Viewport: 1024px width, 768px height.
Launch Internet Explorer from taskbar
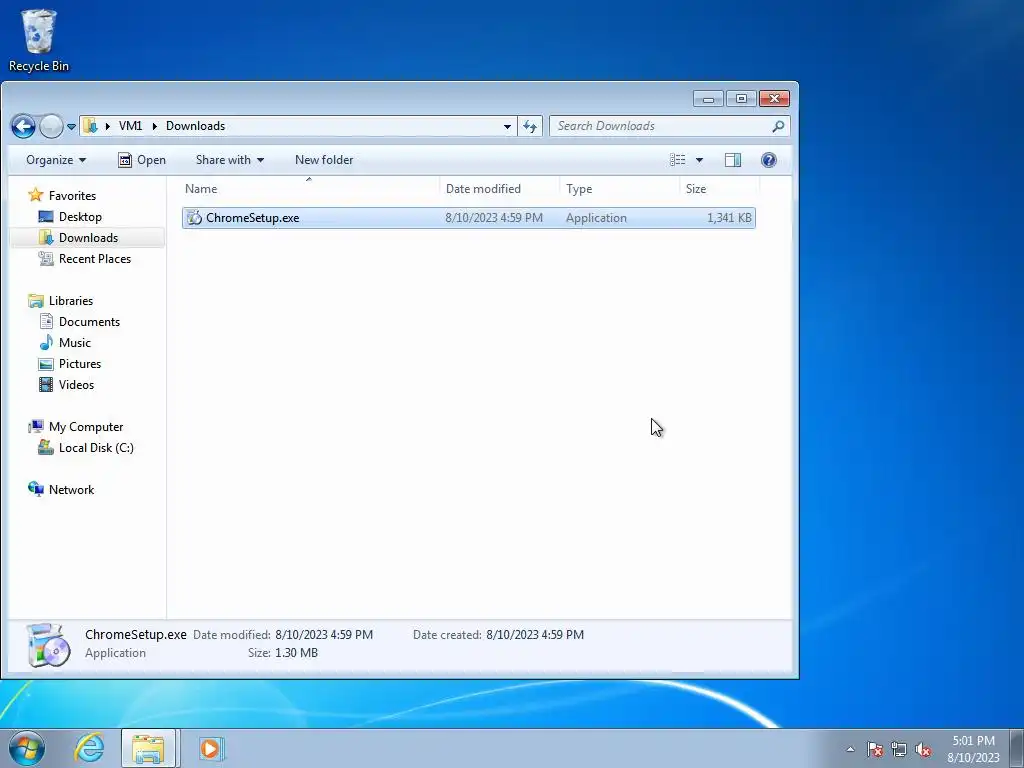(x=89, y=748)
